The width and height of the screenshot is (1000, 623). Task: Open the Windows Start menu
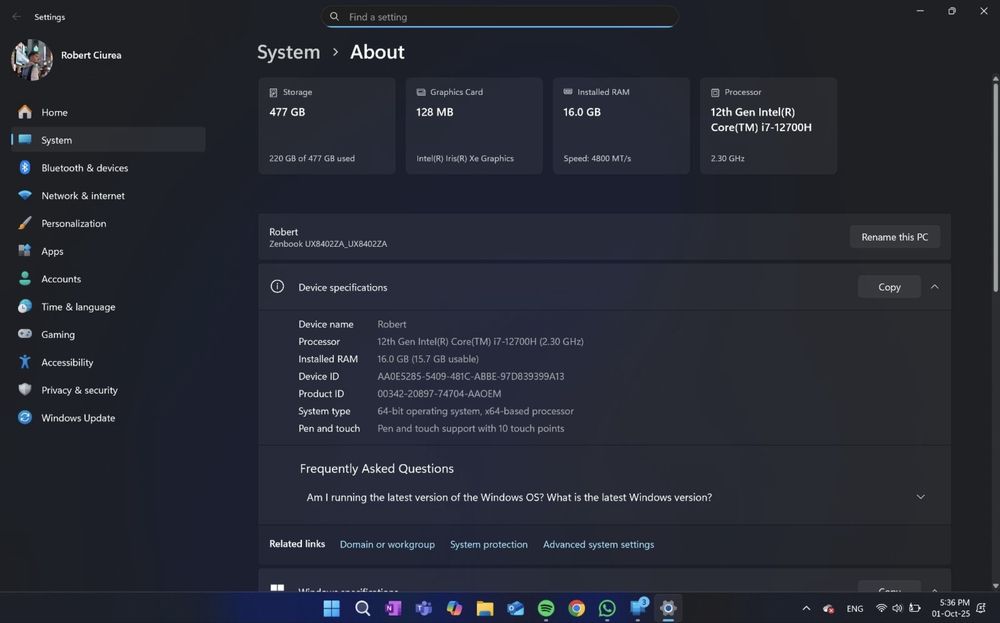tap(332, 608)
